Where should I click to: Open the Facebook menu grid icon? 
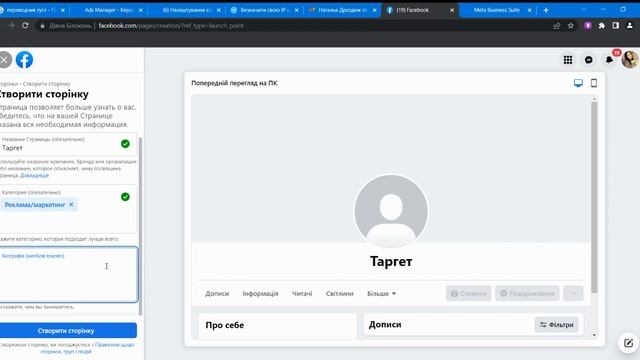[568, 60]
